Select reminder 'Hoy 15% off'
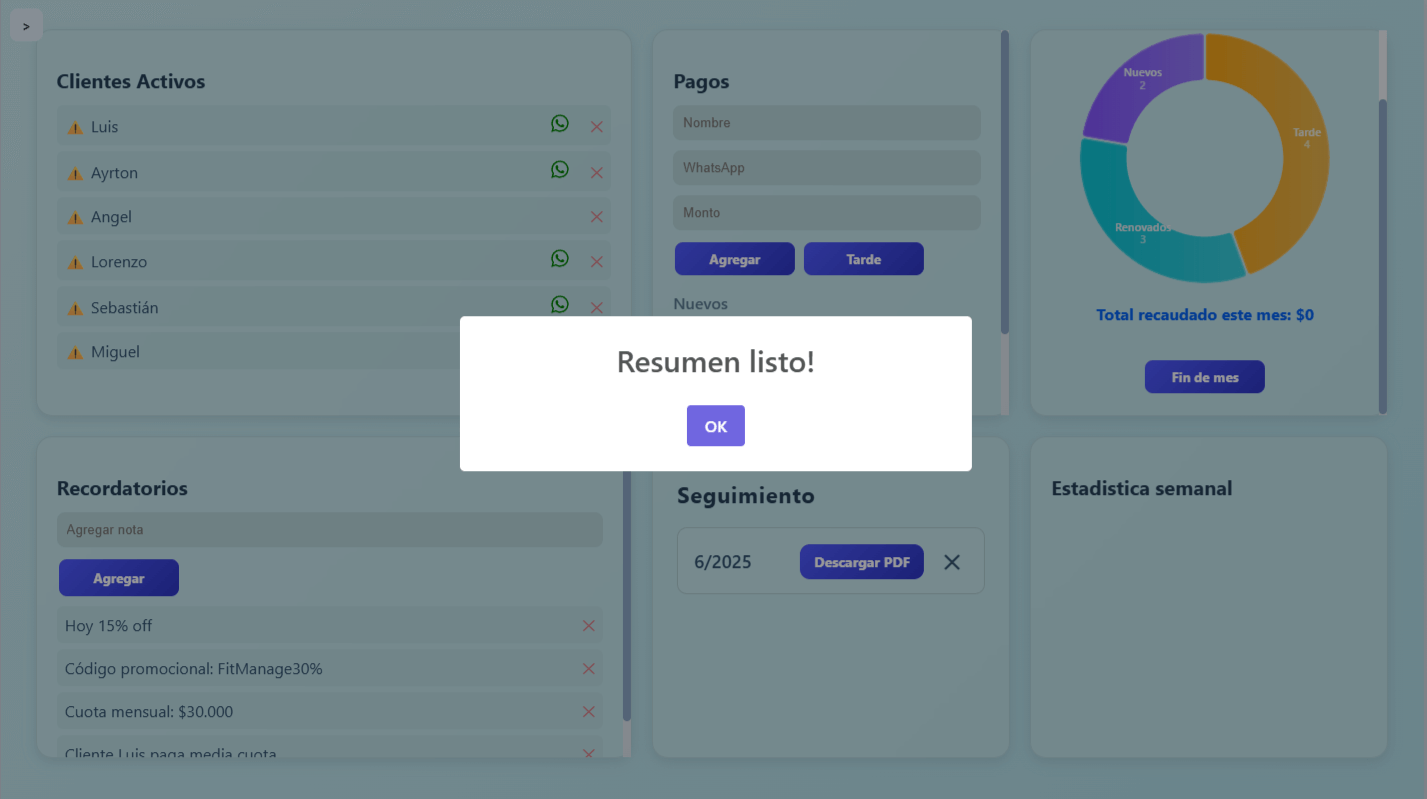Viewport: 1427px width, 799px height. (109, 626)
